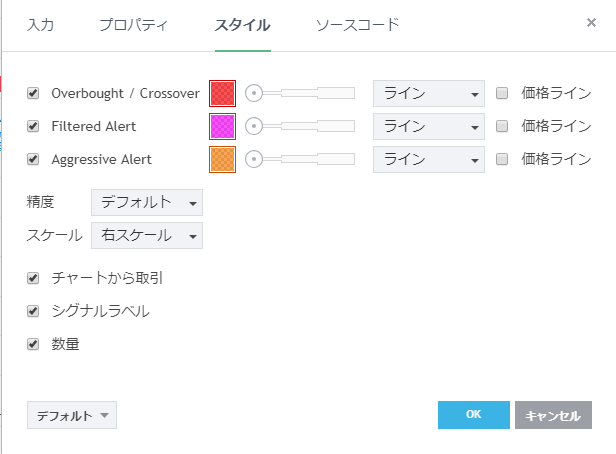Click the OK button
Screen dimensions: 616x454
pyautogui.click(x=474, y=415)
